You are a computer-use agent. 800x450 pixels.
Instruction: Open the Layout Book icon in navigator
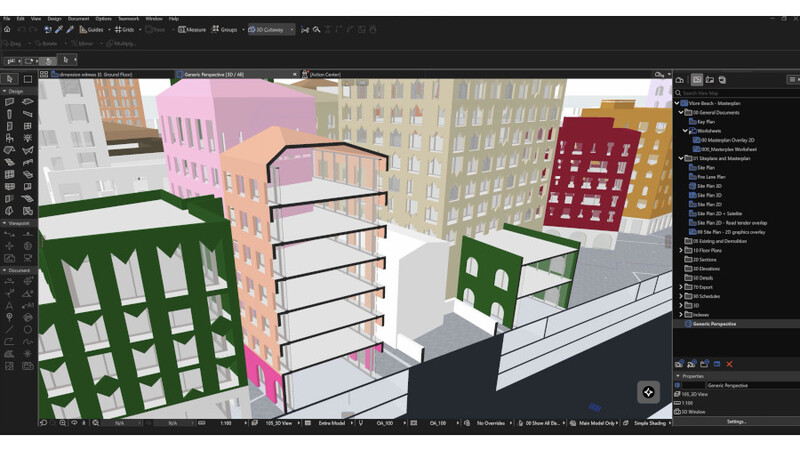tap(710, 80)
